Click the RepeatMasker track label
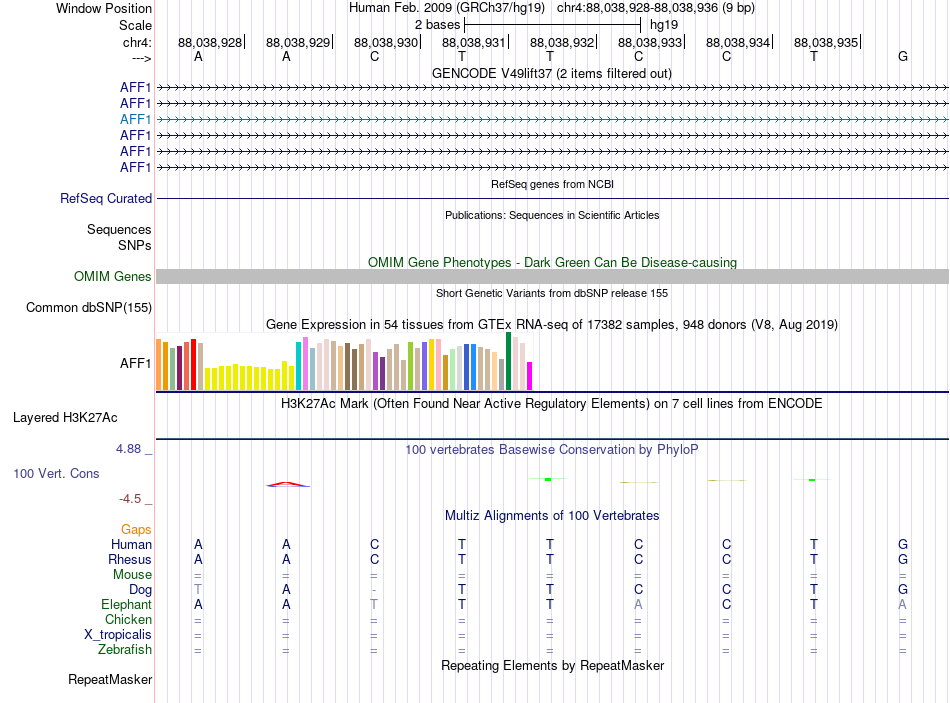This screenshot has height=703, width=950. point(110,679)
